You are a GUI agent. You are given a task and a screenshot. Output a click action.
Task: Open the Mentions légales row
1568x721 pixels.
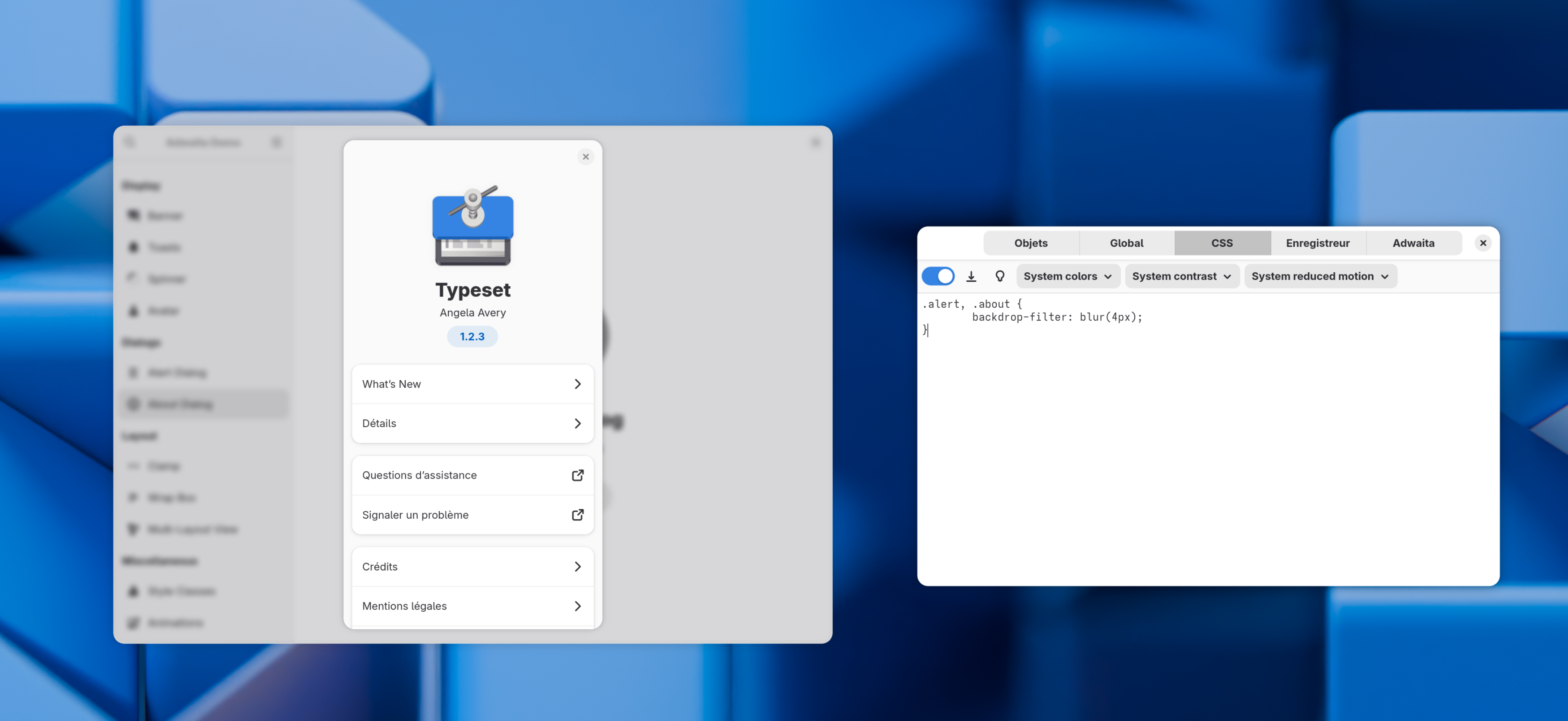point(472,606)
